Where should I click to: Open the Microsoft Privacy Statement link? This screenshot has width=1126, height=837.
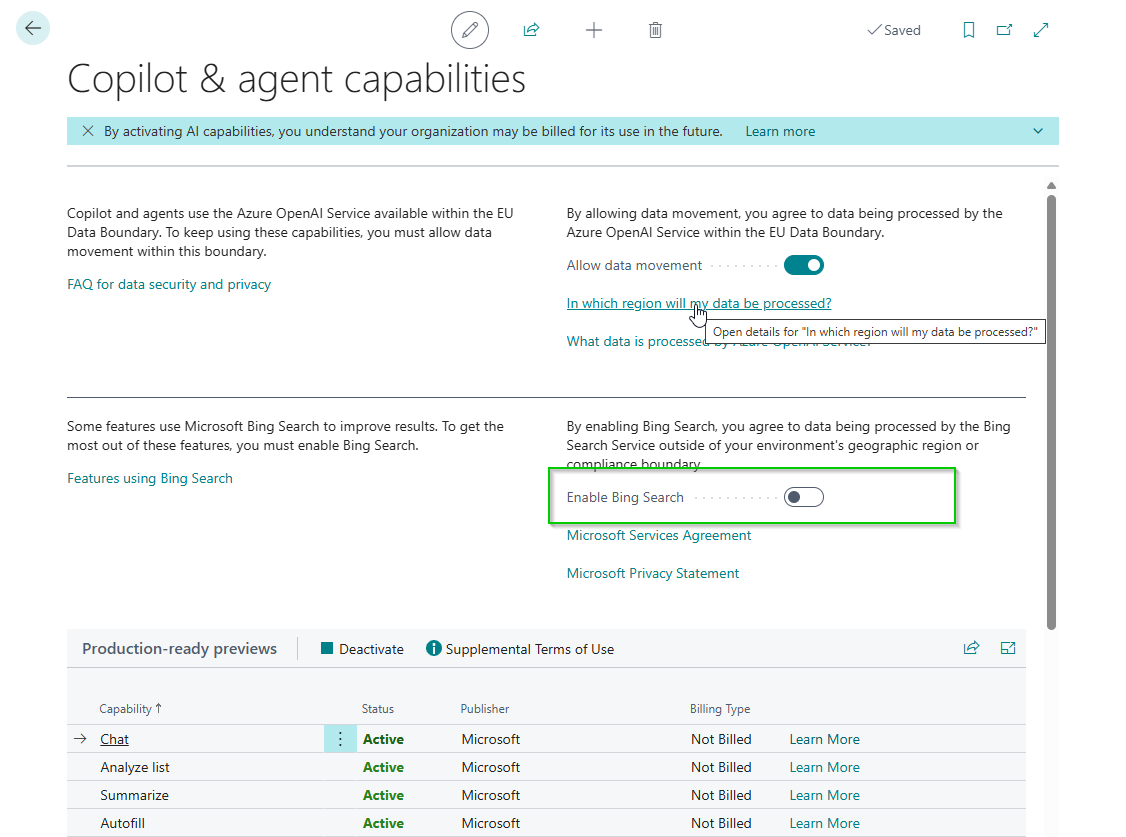[653, 573]
